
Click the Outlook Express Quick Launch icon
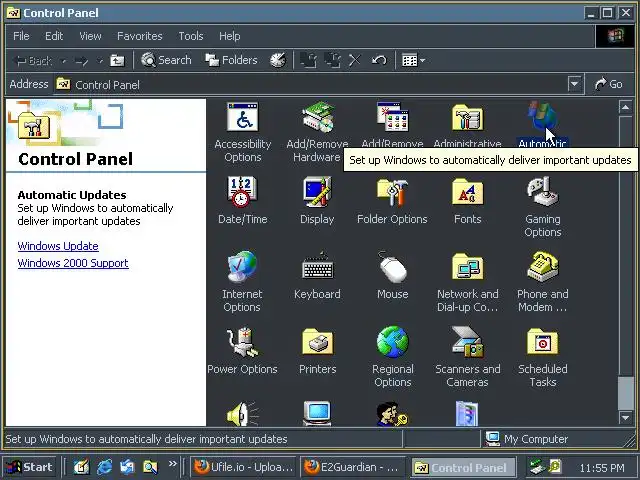[127, 467]
